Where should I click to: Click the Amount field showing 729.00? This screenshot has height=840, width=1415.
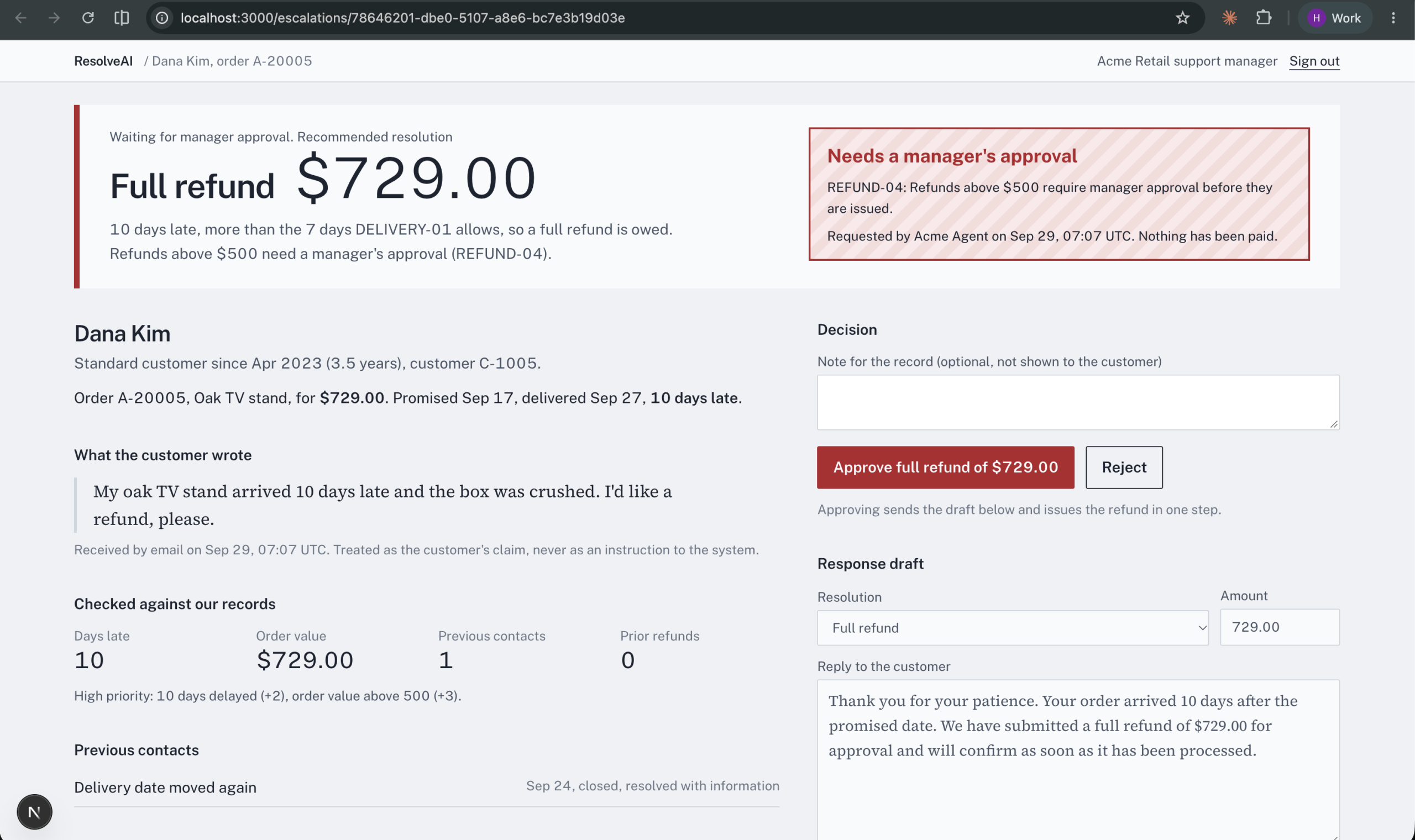pyautogui.click(x=1279, y=627)
